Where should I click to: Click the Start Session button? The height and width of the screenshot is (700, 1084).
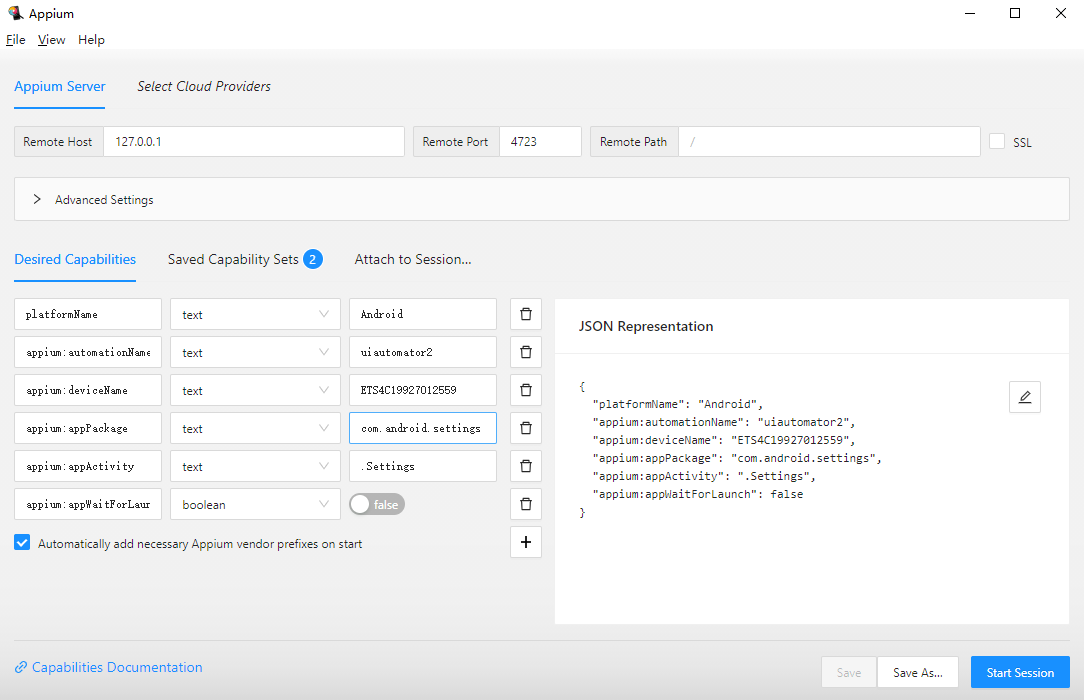[x=1019, y=672]
